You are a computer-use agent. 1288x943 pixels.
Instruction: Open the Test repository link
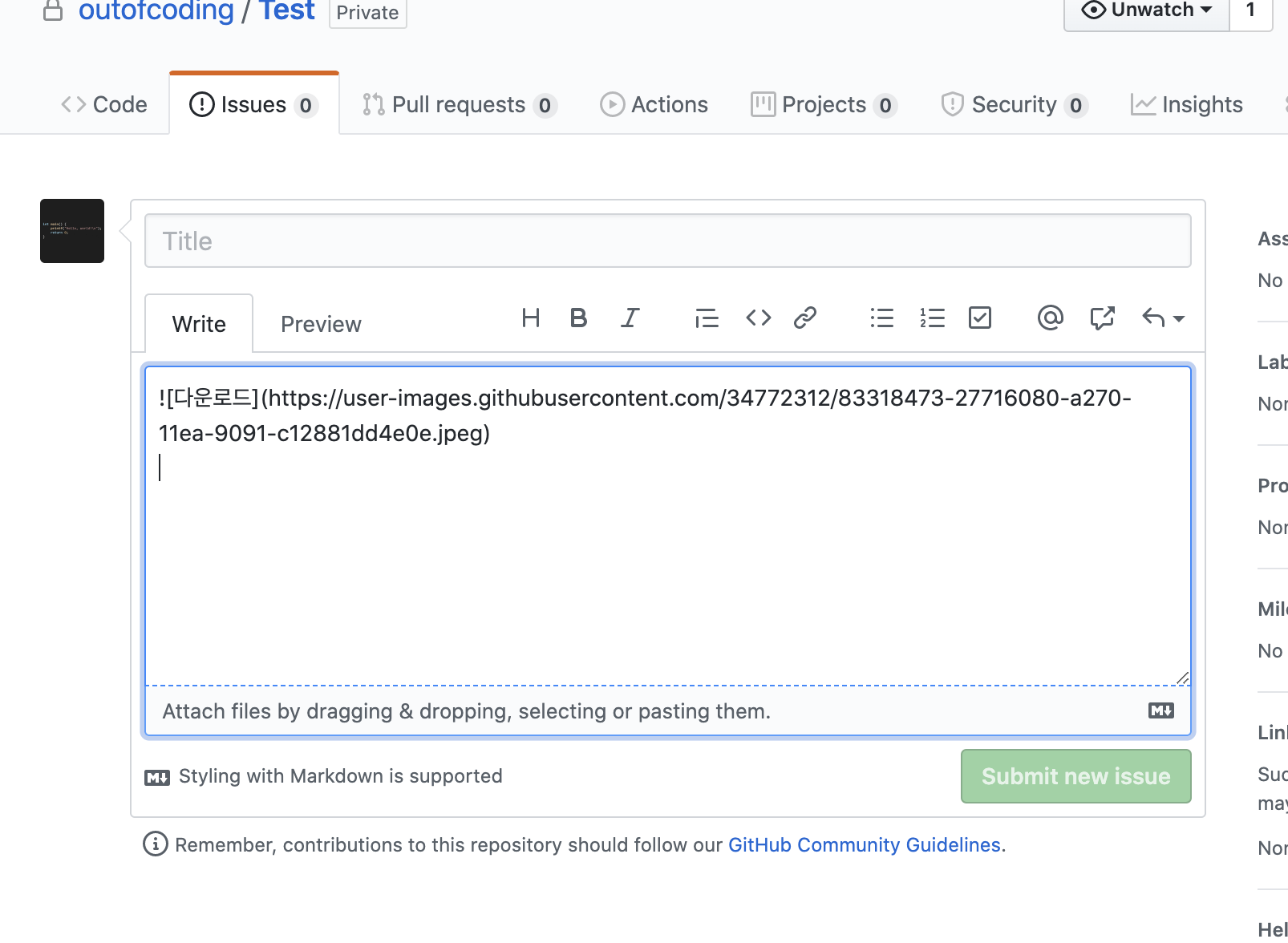(287, 11)
